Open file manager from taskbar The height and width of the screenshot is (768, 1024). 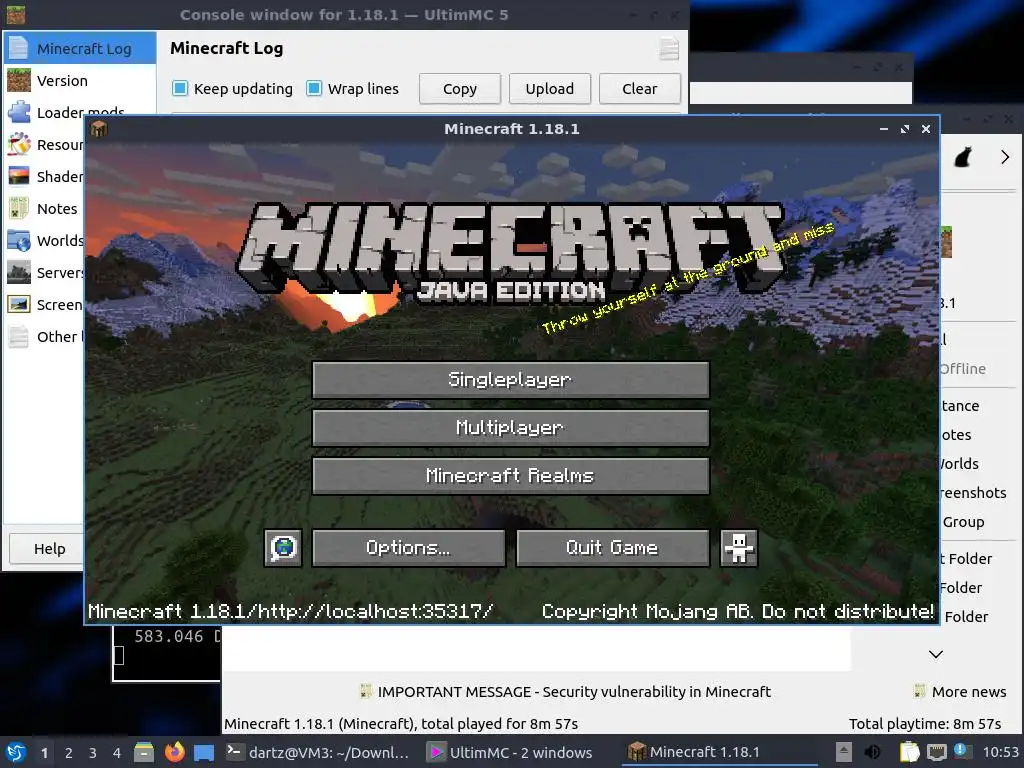(144, 752)
